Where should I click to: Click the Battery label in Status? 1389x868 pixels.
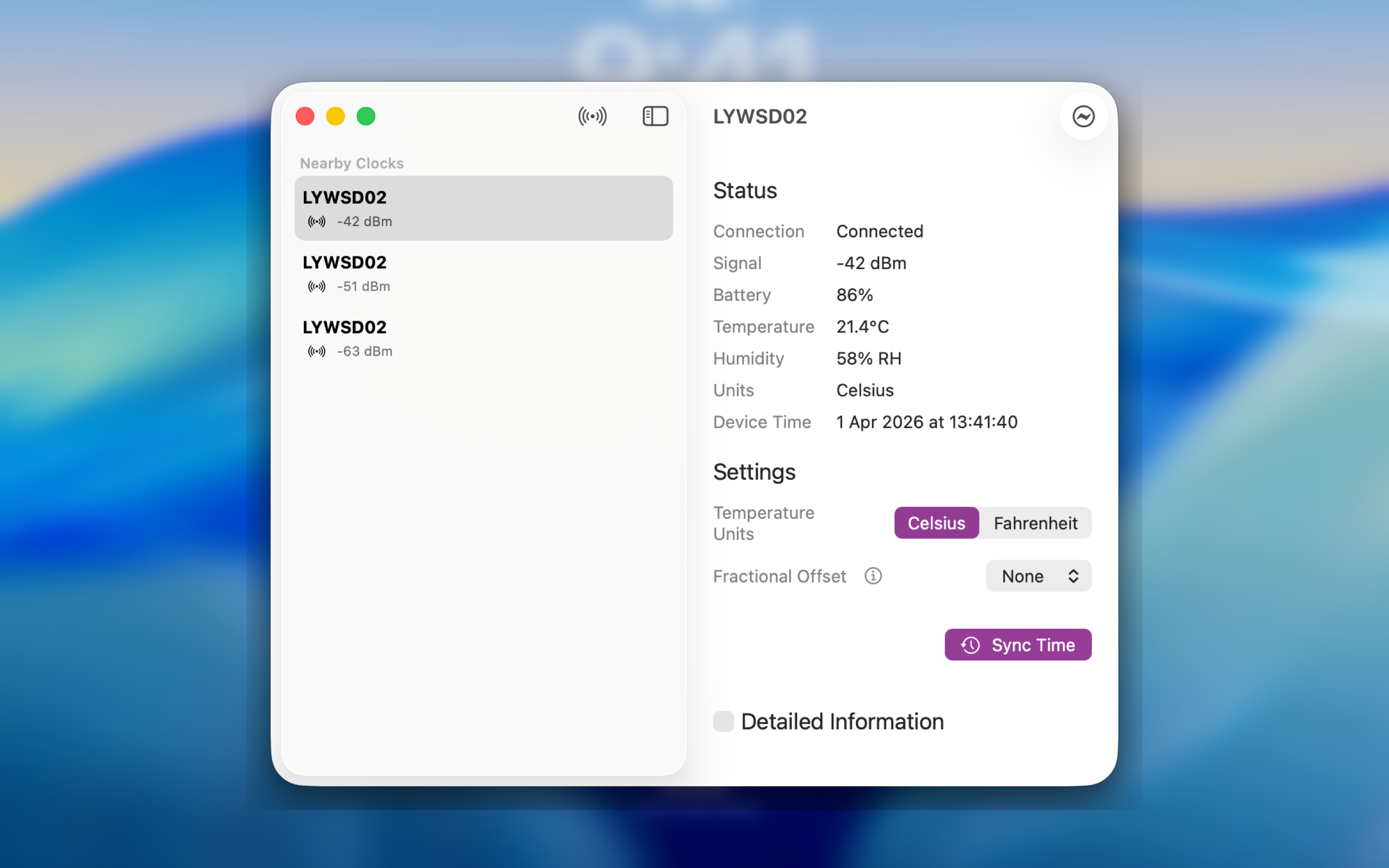point(742,295)
